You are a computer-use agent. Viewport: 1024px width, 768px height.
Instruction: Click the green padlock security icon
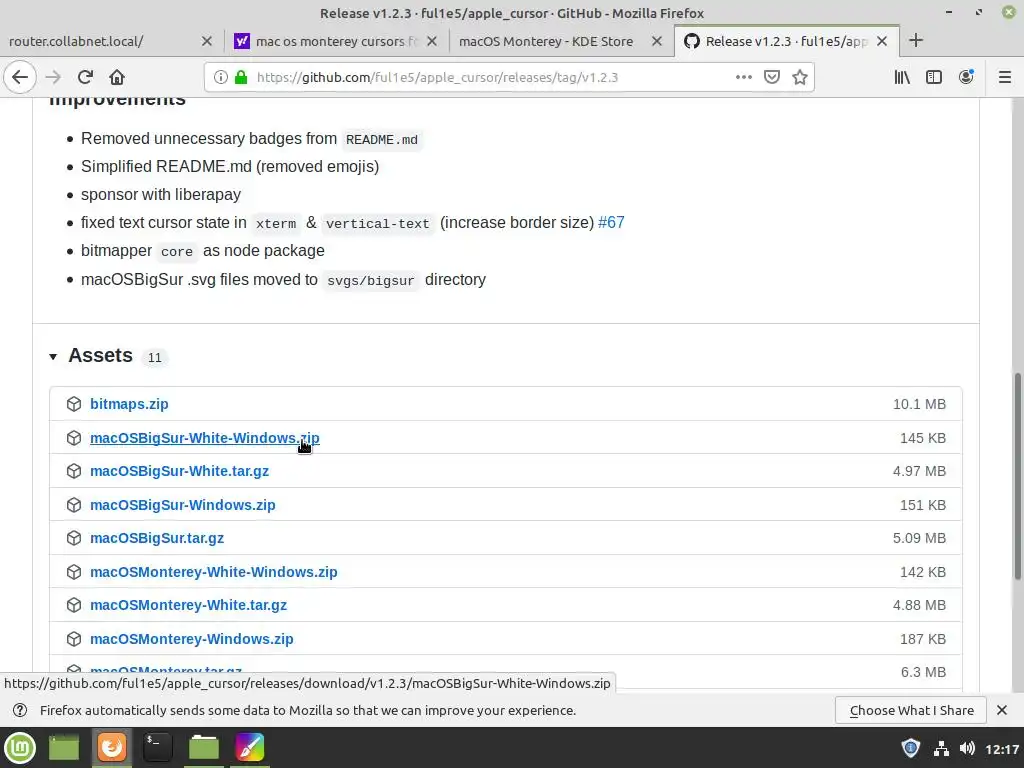241,77
